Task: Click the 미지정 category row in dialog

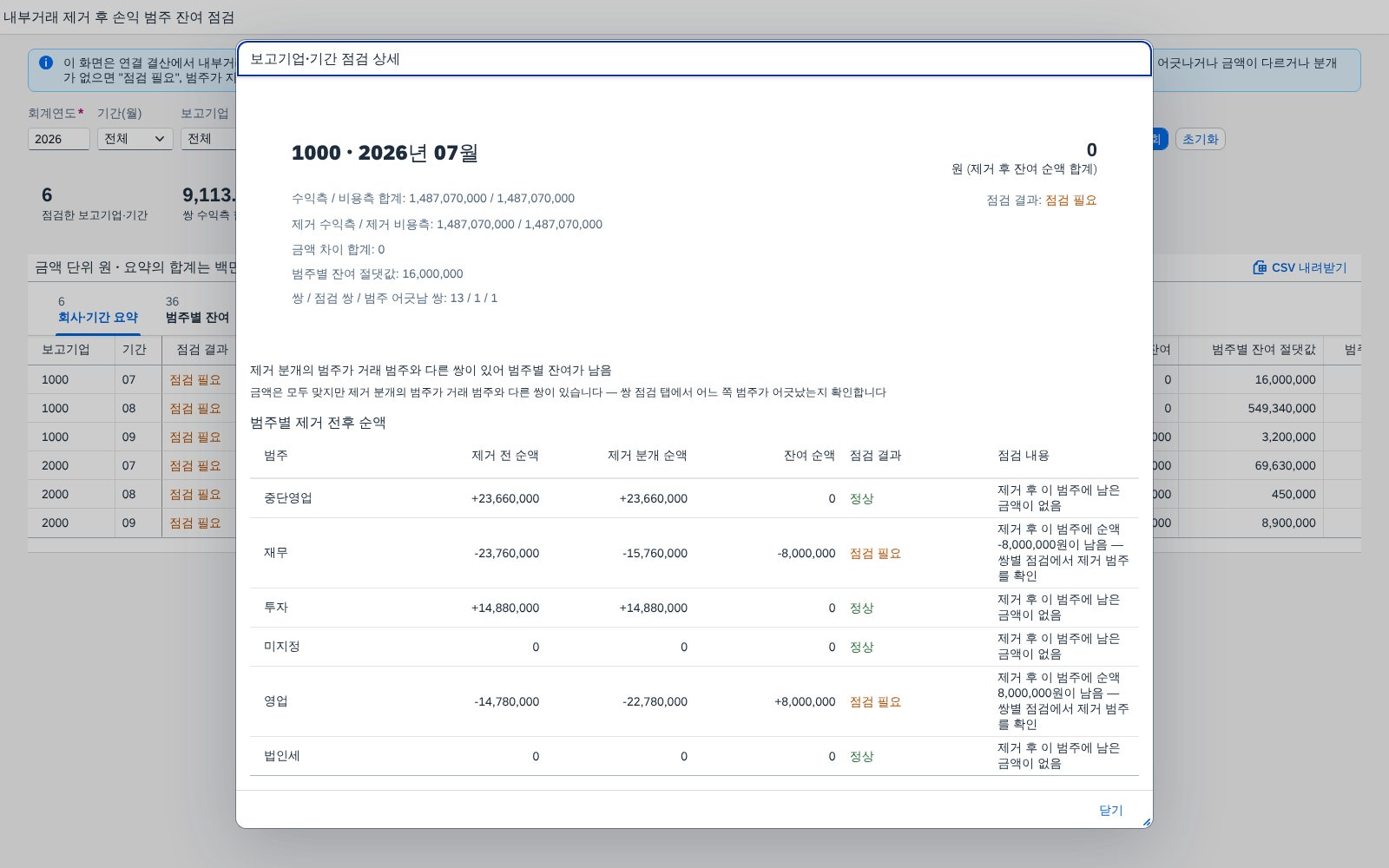Action: coord(694,647)
